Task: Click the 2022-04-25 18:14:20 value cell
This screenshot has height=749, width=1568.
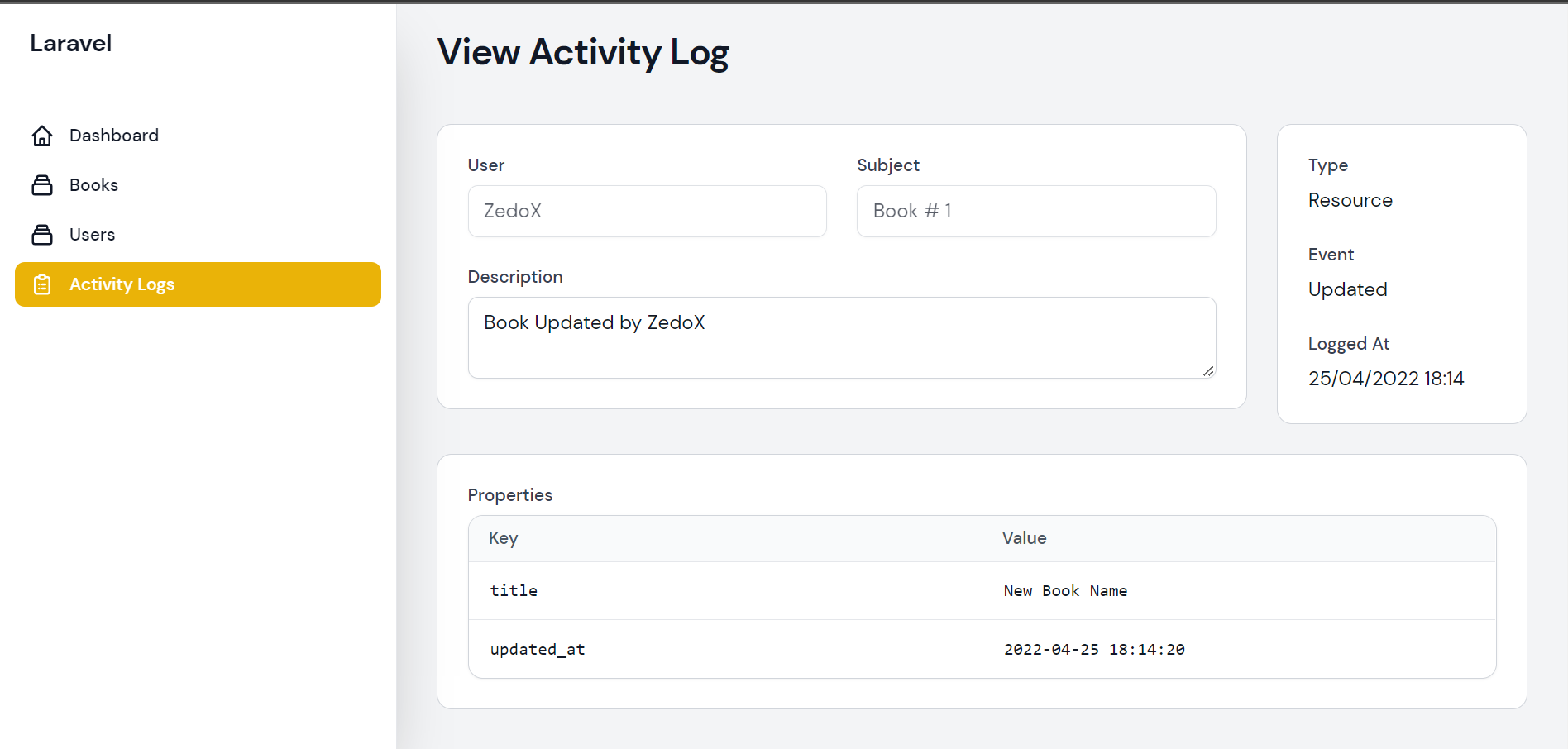Action: pyautogui.click(x=1094, y=650)
